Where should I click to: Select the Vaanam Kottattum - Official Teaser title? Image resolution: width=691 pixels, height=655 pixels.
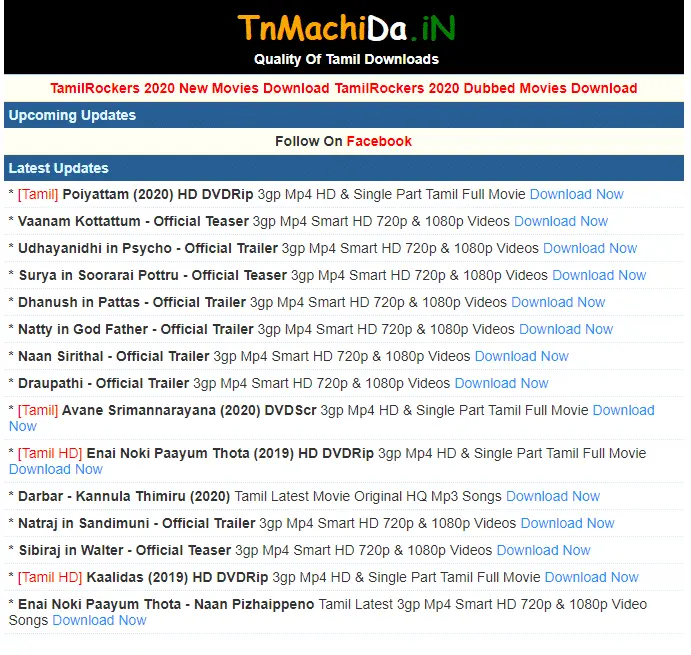click(133, 221)
